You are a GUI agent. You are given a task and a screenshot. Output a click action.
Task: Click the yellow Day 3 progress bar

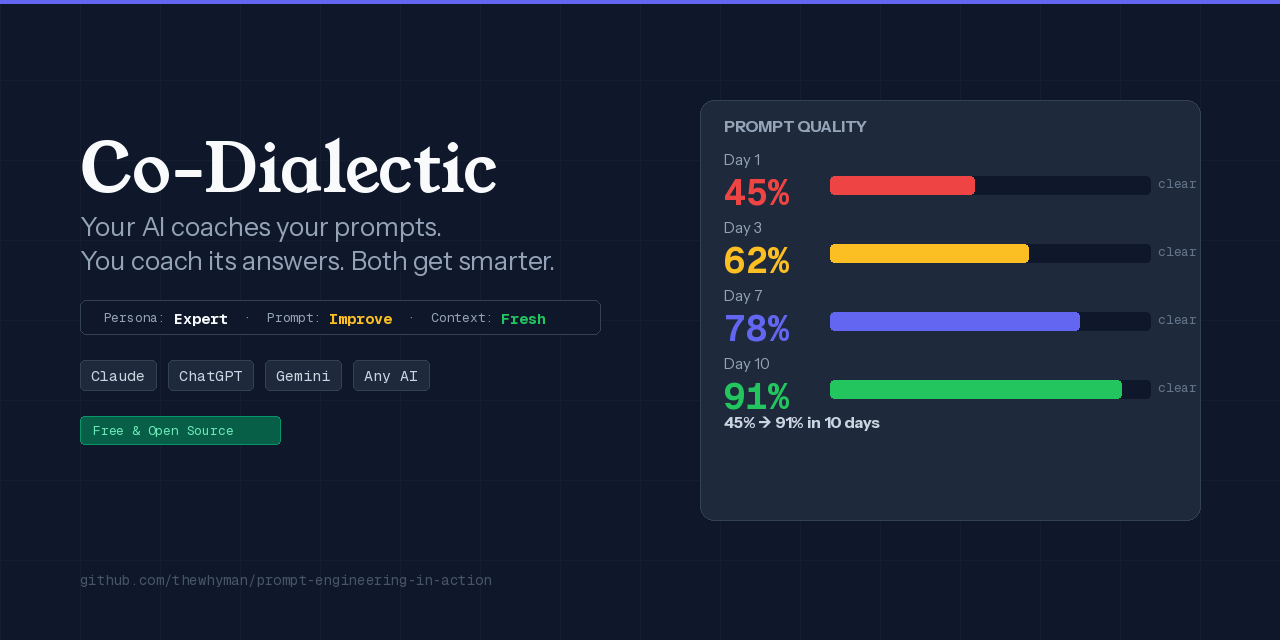(x=929, y=253)
